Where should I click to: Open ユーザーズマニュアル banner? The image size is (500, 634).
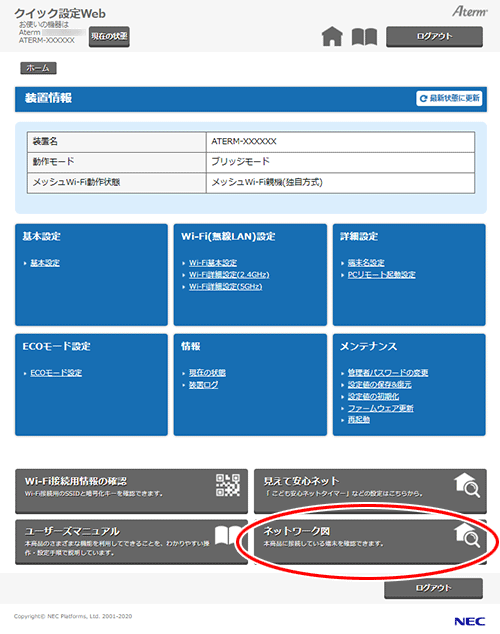point(131,542)
